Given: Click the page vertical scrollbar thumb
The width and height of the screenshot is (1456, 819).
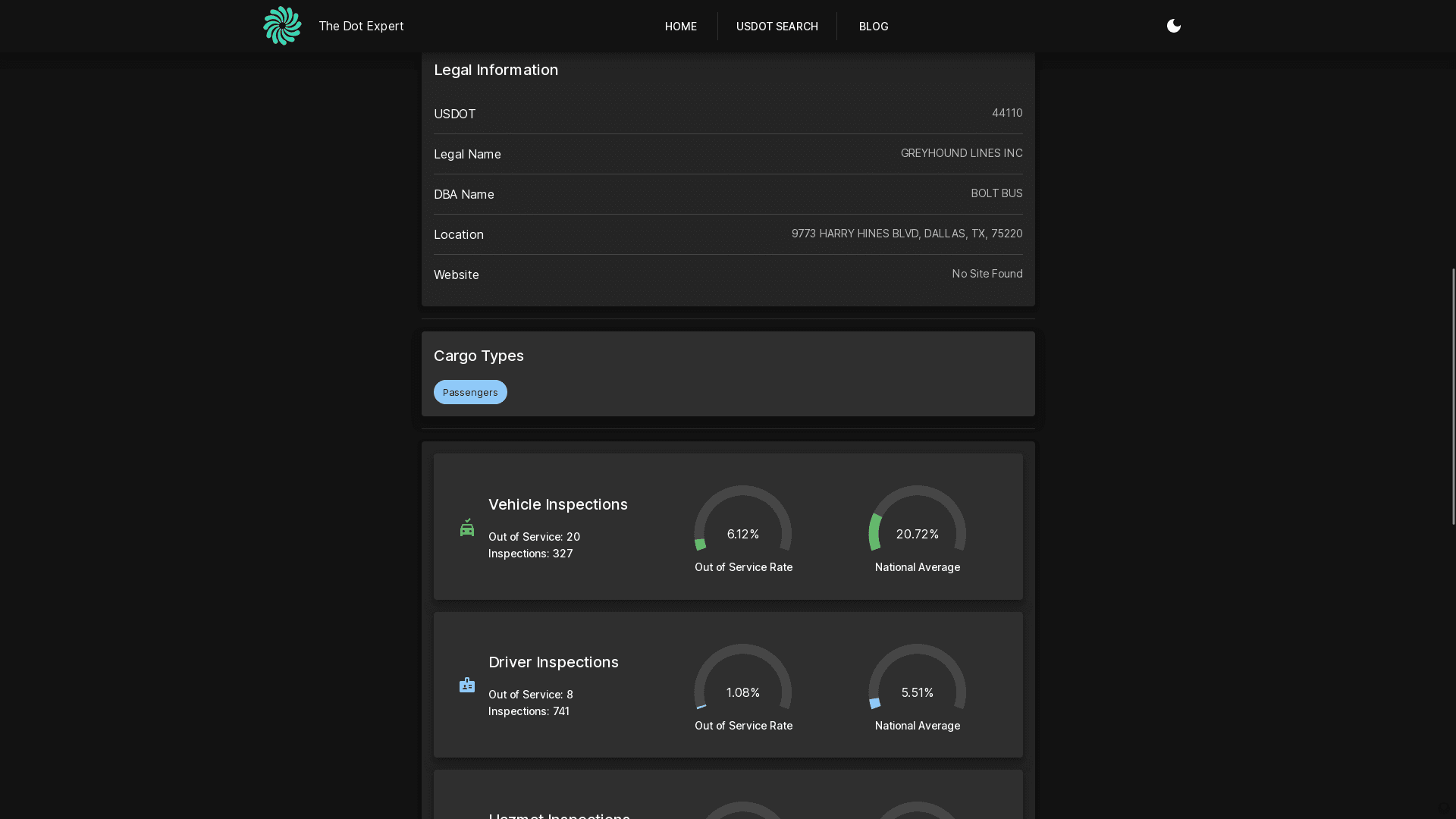Looking at the screenshot, I should 1453,396.
